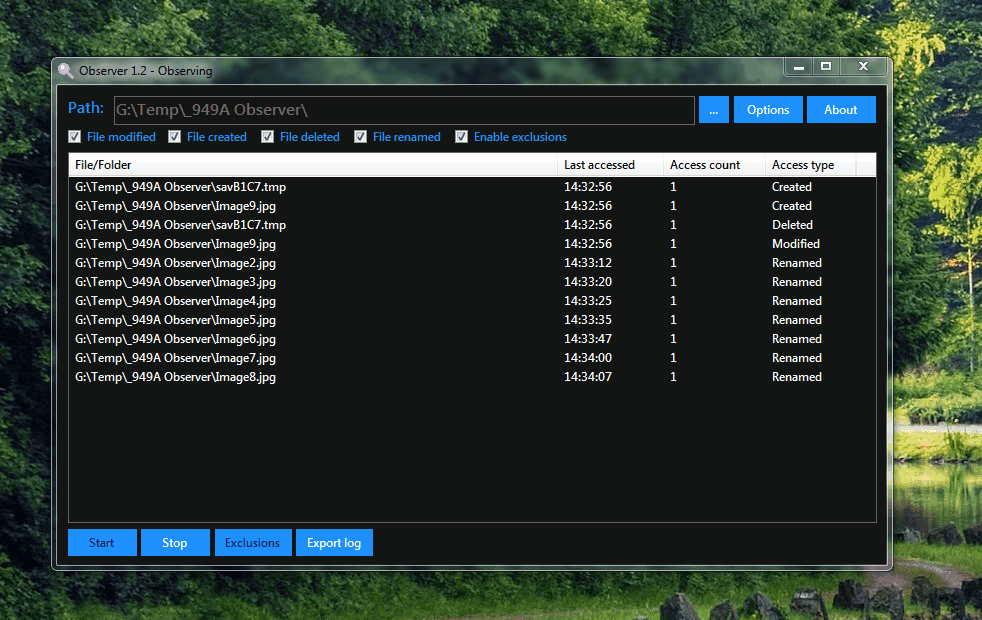Click the Modified access type cell
This screenshot has height=620, width=982.
(796, 244)
